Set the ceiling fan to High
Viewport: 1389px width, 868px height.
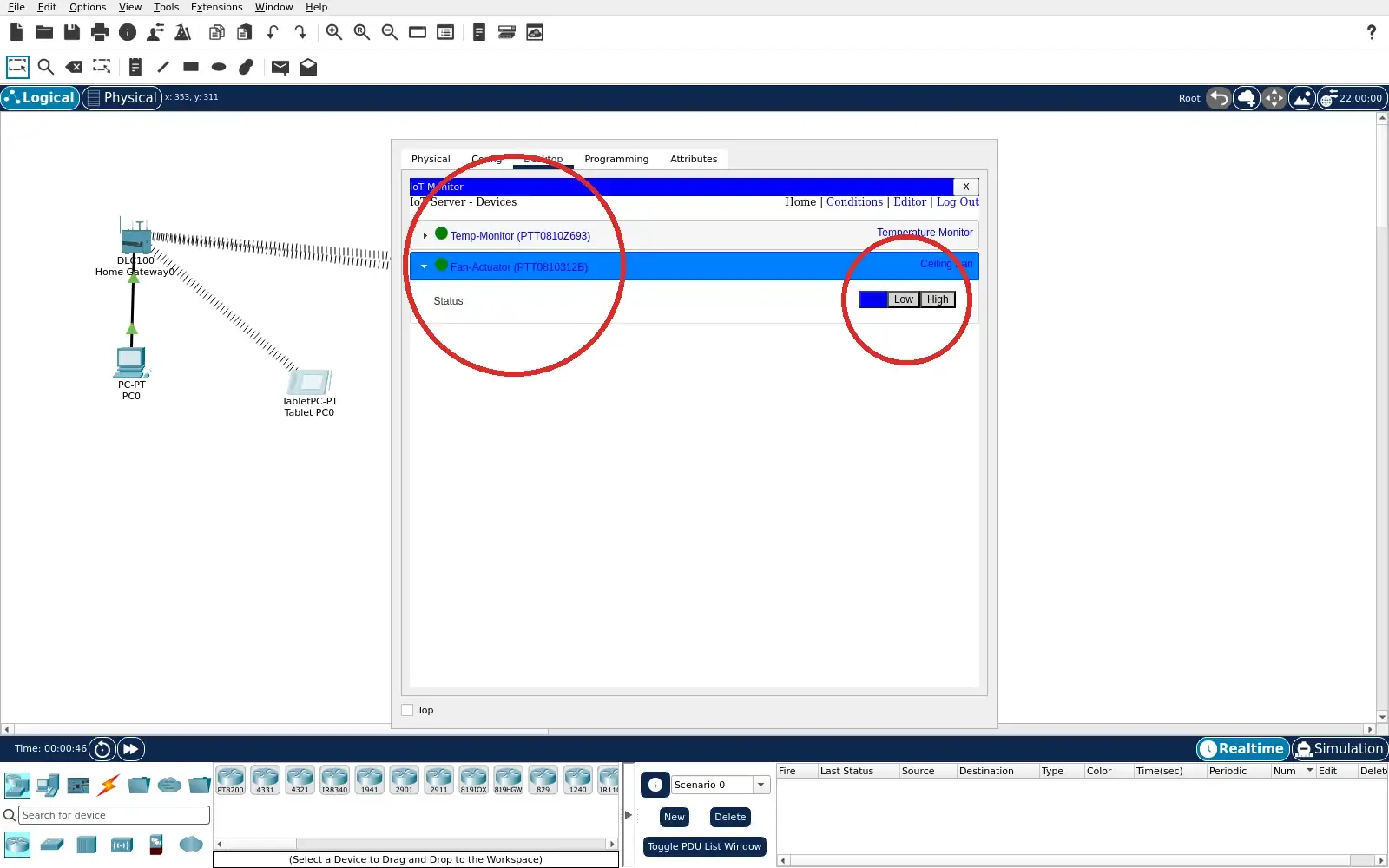tap(938, 299)
